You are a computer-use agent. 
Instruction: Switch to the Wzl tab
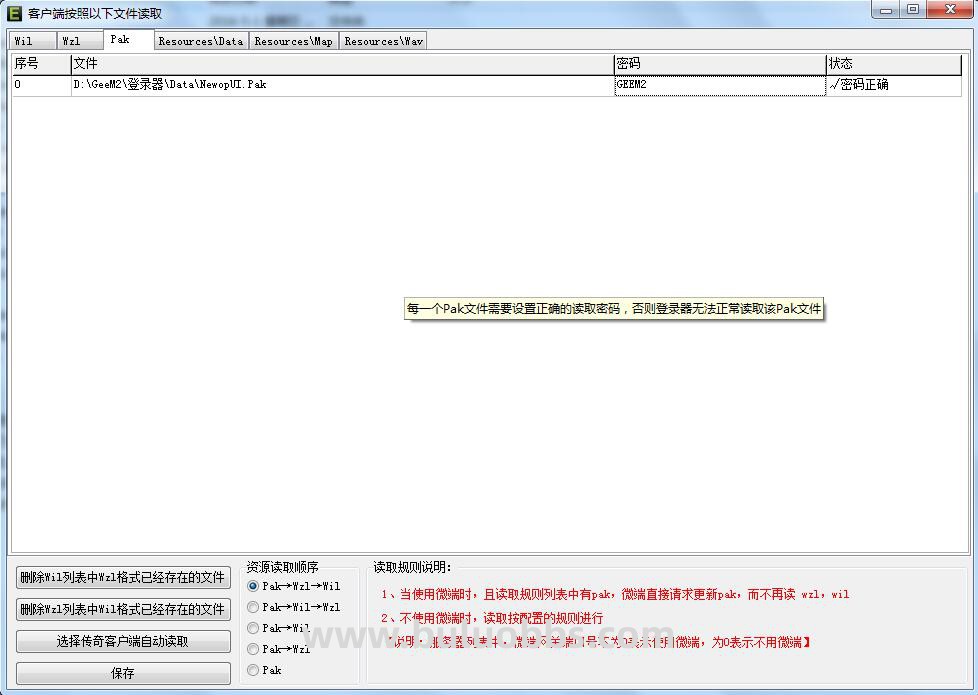(80, 41)
